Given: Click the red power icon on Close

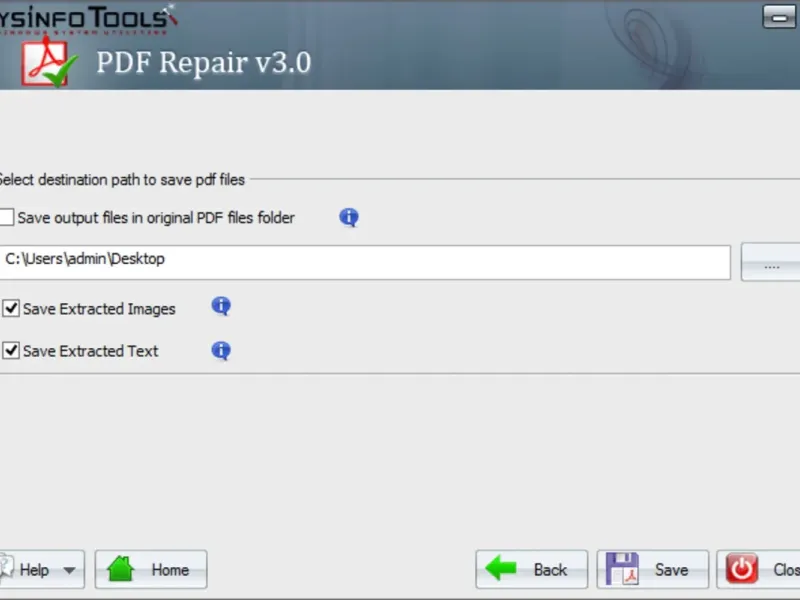Looking at the screenshot, I should point(742,569).
